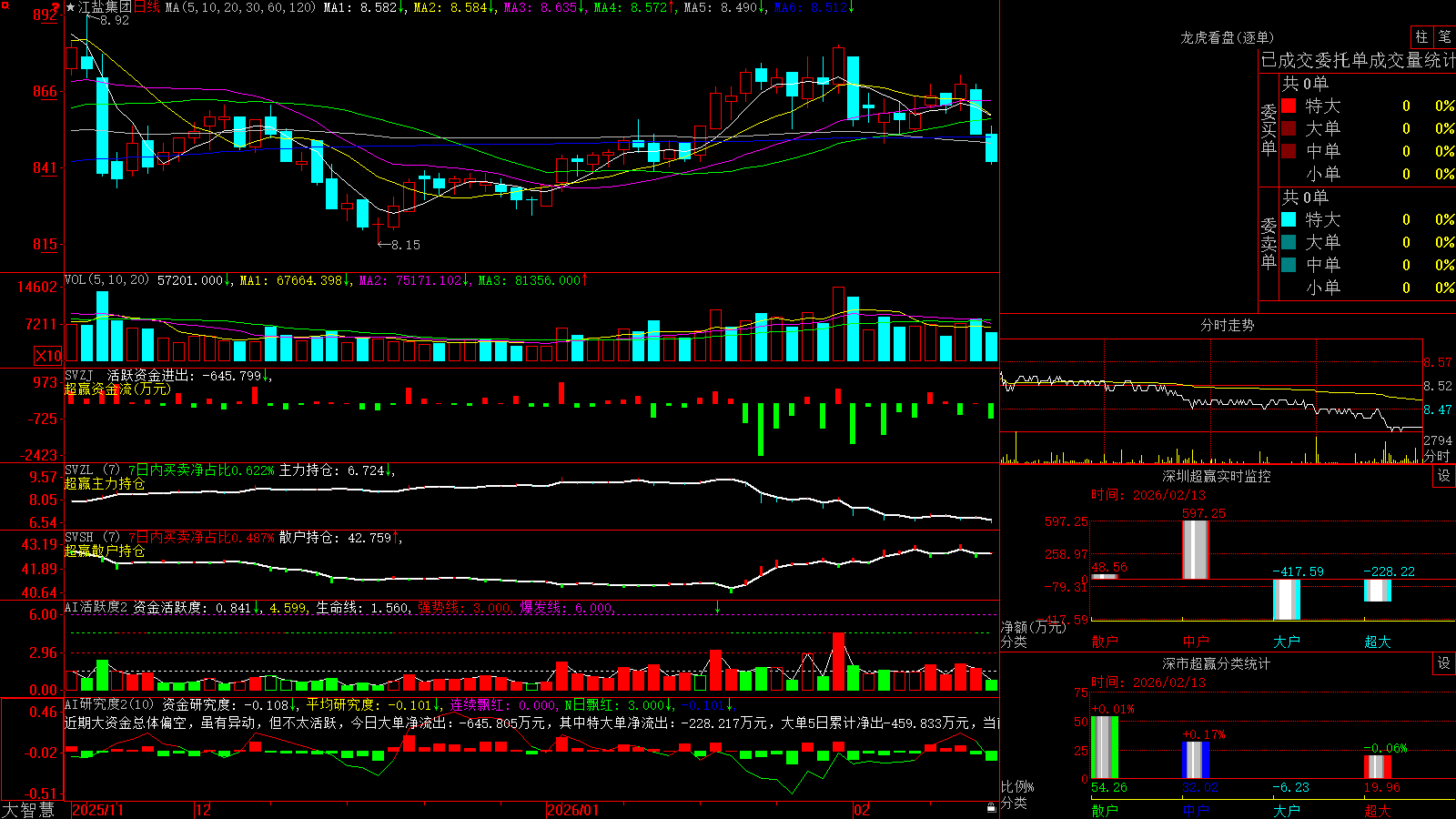1456x819 pixels.
Task: Click cyan 特大 swatch under 委卖单
Action: tap(1289, 219)
